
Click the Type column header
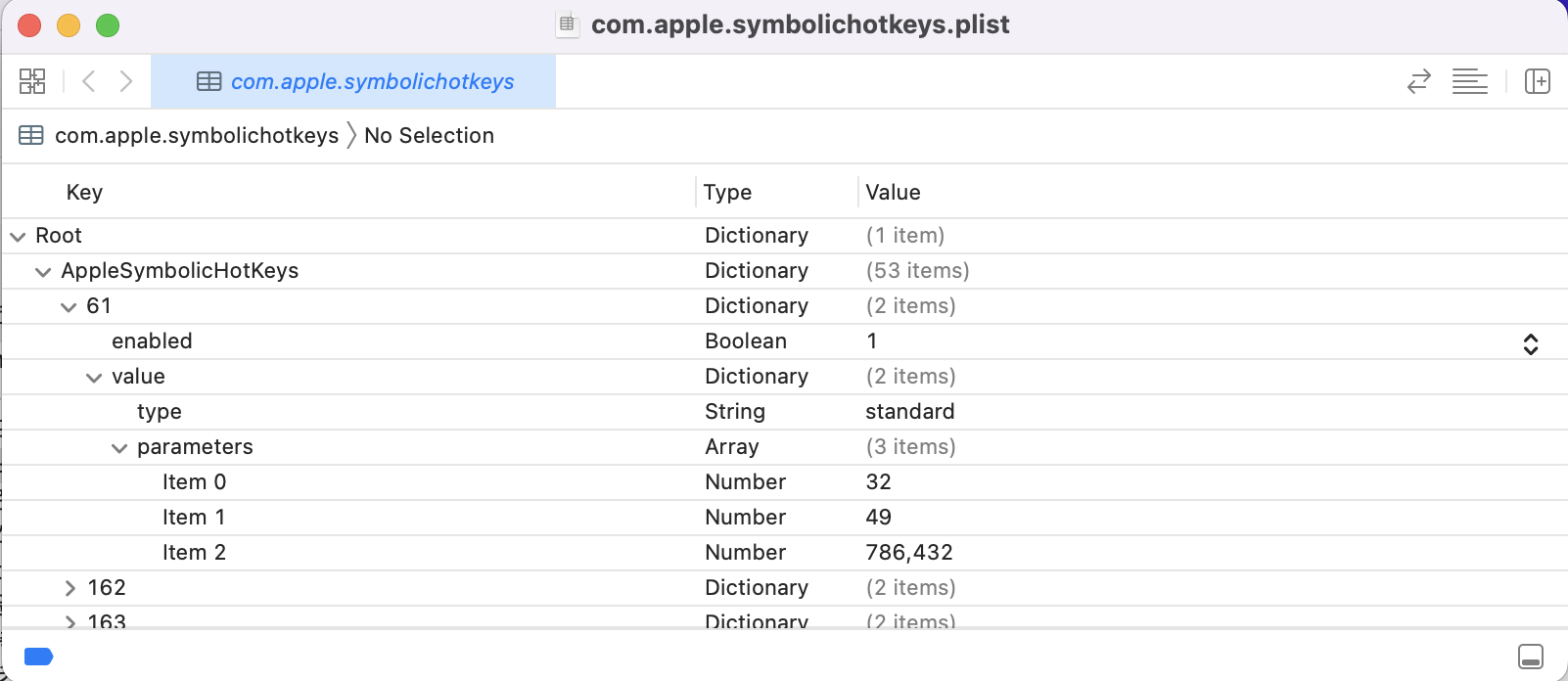727,192
